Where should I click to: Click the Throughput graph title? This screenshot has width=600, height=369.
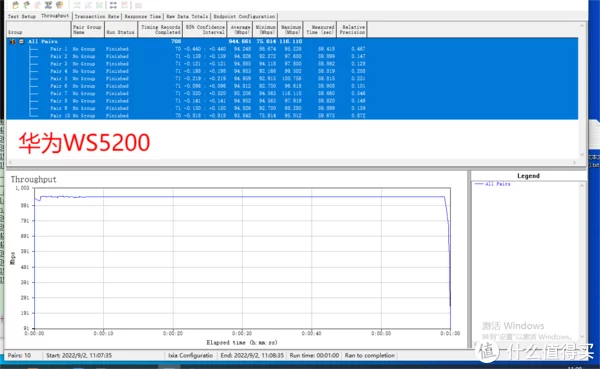33,180
